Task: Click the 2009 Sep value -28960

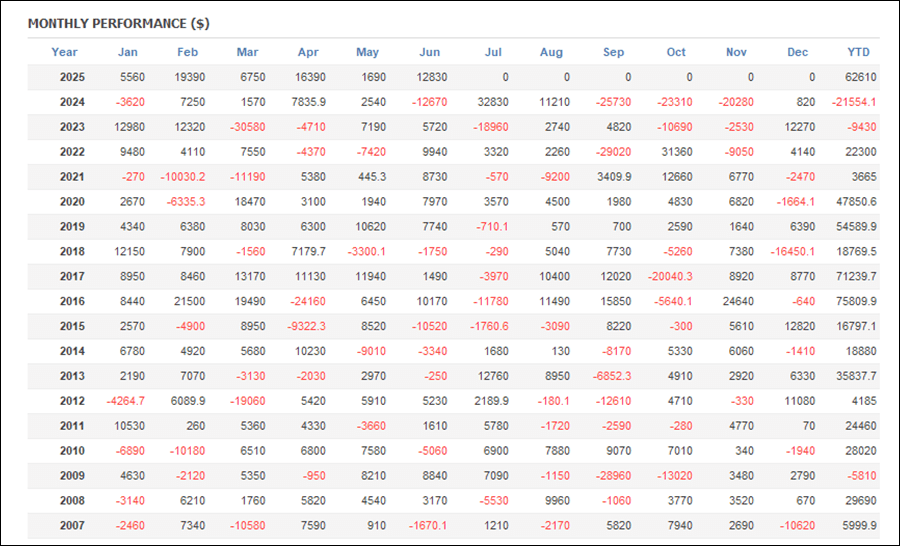Action: tap(614, 475)
